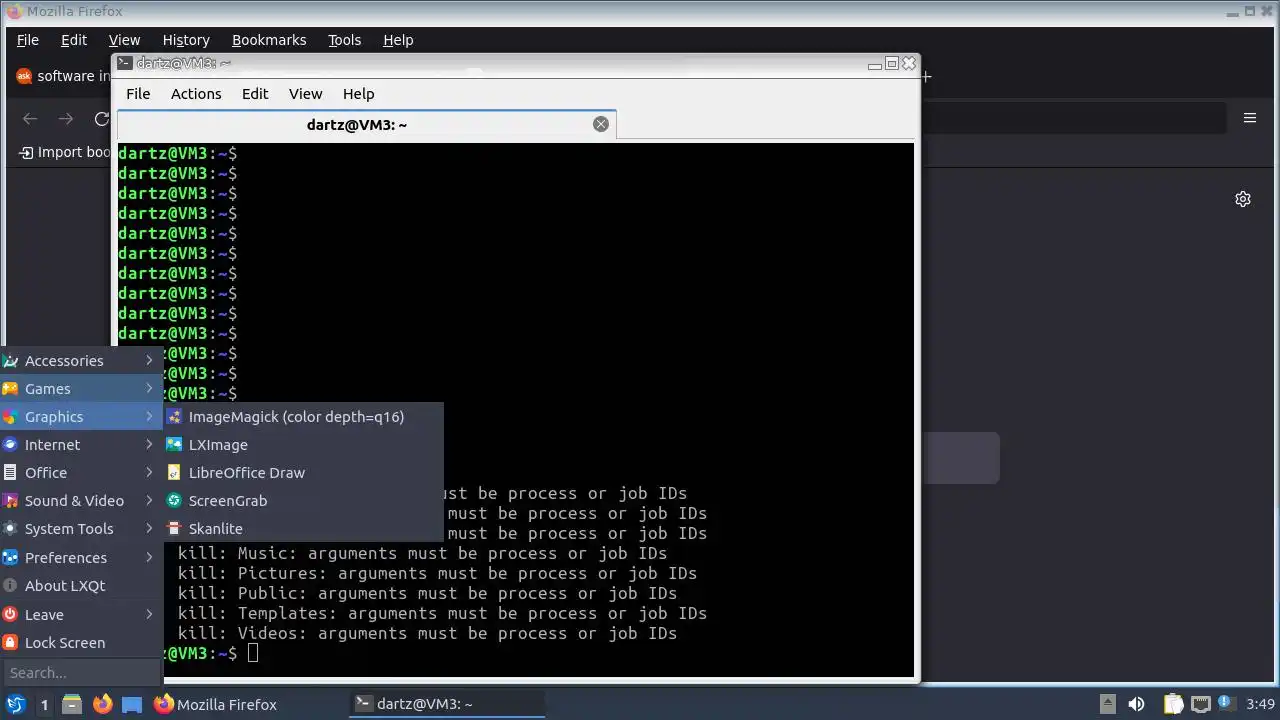
Task: Click desktop switcher number 1
Action: click(44, 705)
